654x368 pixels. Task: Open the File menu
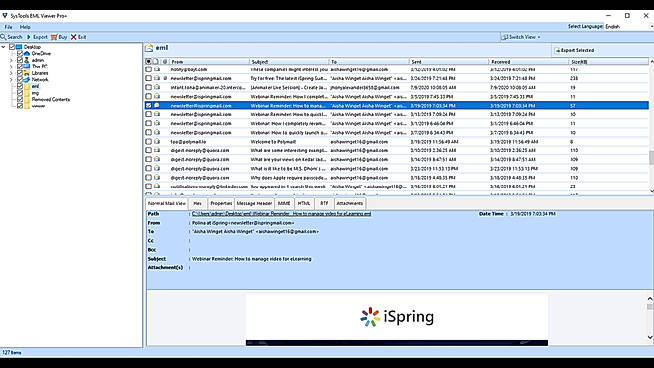8,27
